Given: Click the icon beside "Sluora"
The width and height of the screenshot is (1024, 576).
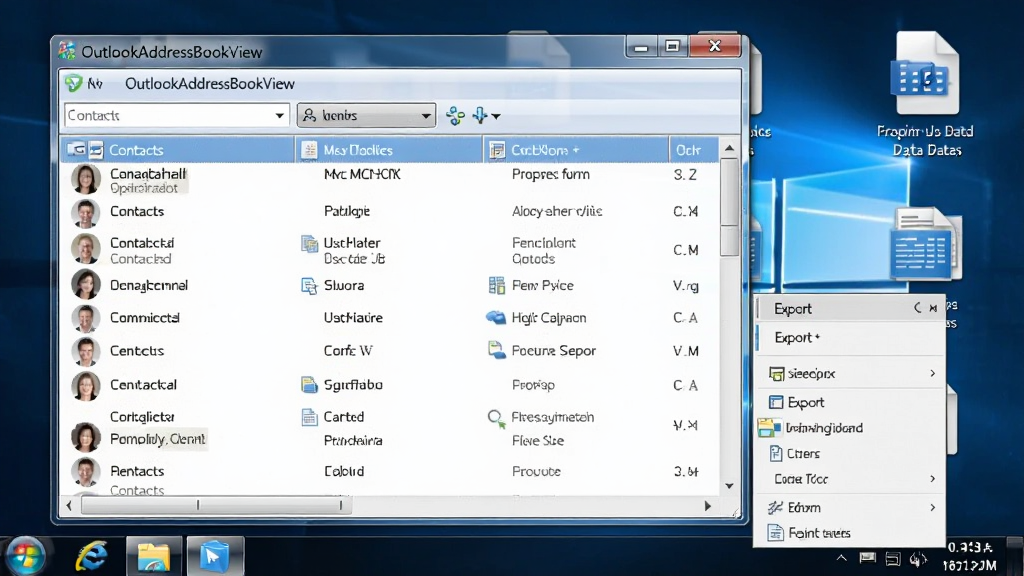Looking at the screenshot, I should point(309,286).
